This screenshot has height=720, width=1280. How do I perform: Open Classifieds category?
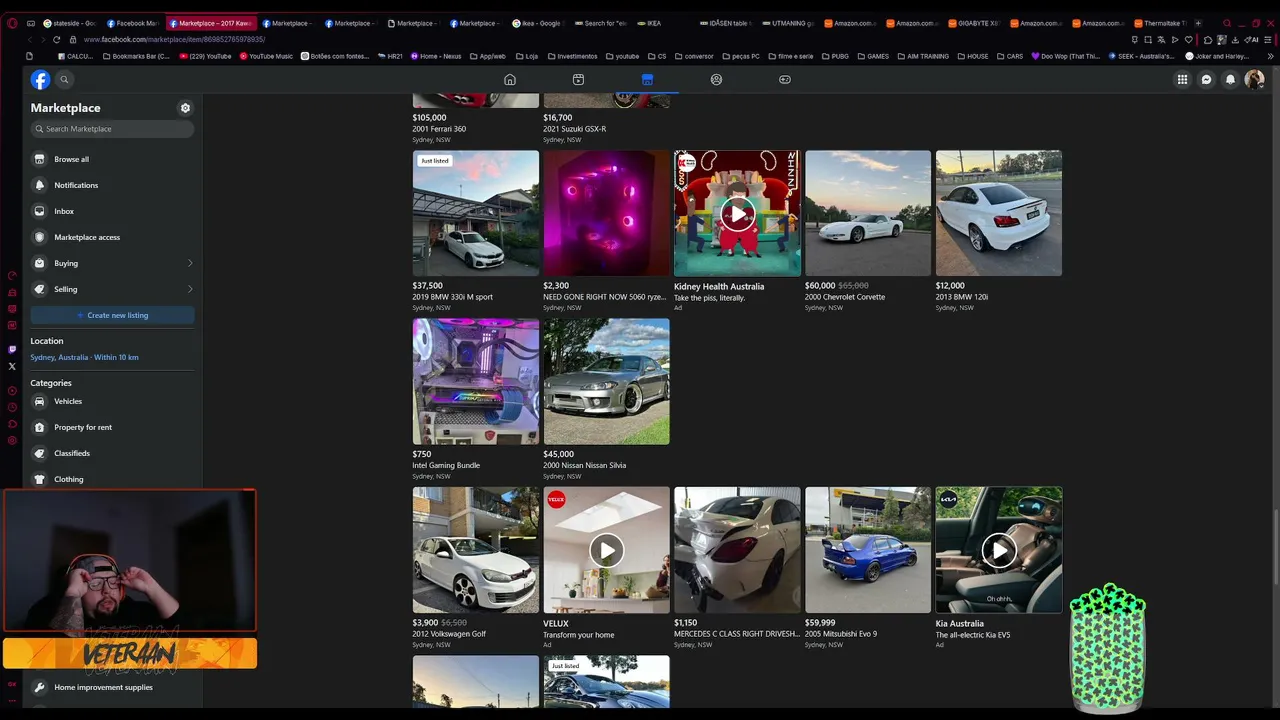(112, 453)
